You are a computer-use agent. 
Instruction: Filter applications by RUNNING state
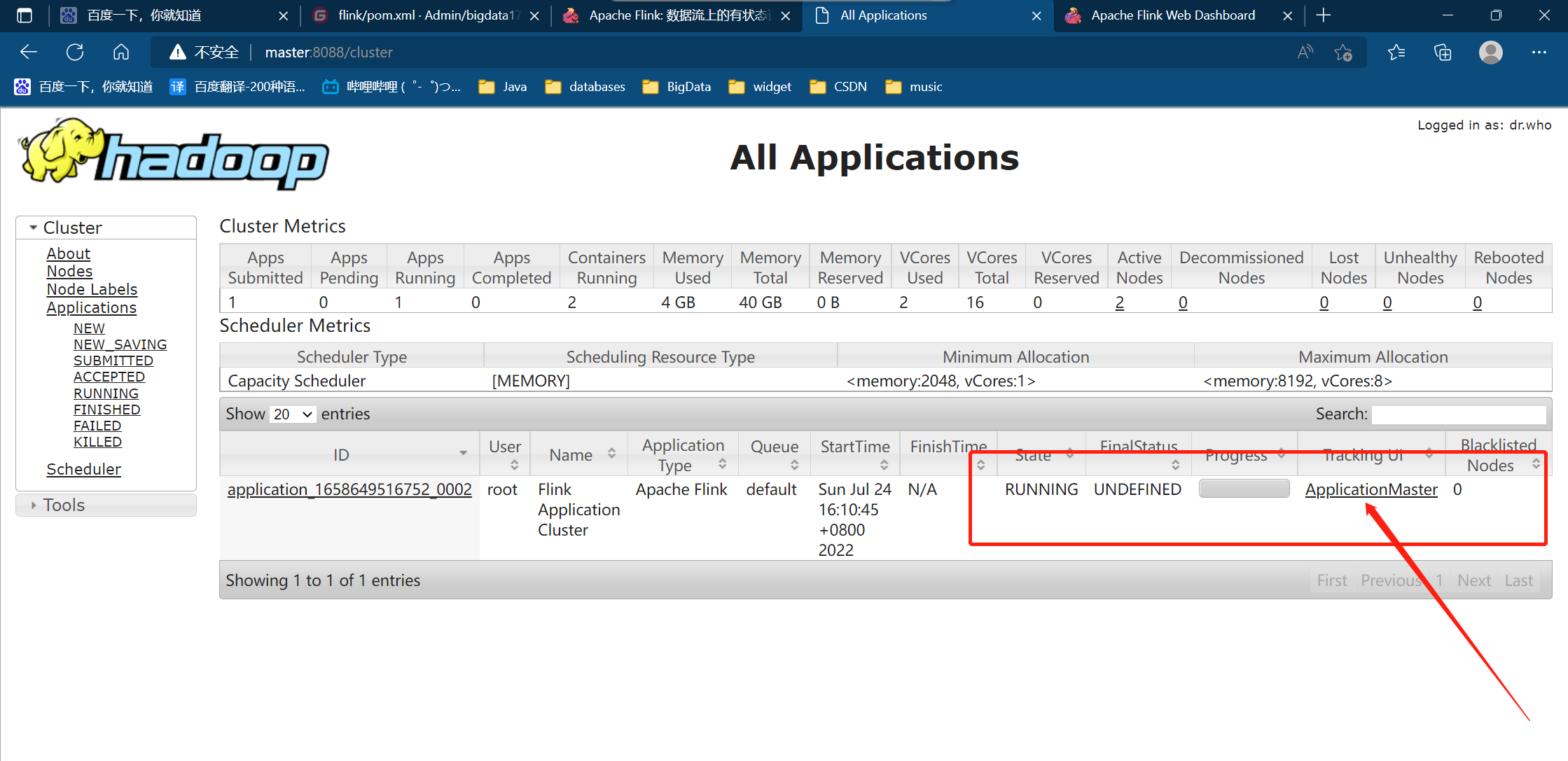point(106,393)
